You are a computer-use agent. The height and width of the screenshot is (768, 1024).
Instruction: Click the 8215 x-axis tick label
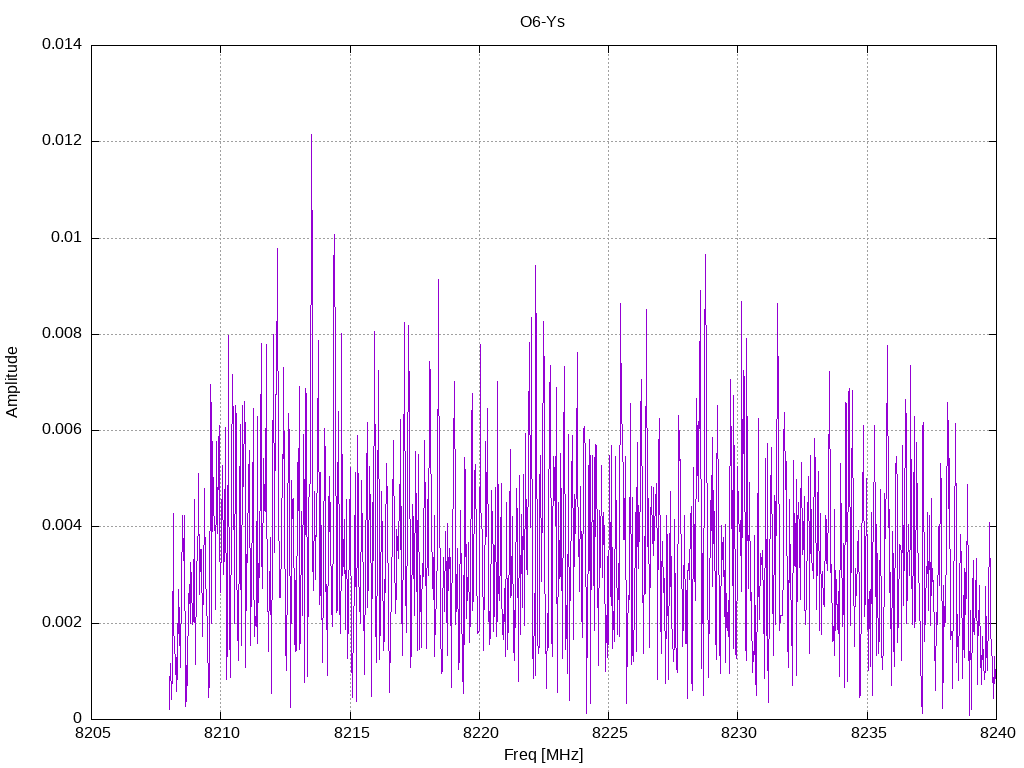(x=351, y=733)
